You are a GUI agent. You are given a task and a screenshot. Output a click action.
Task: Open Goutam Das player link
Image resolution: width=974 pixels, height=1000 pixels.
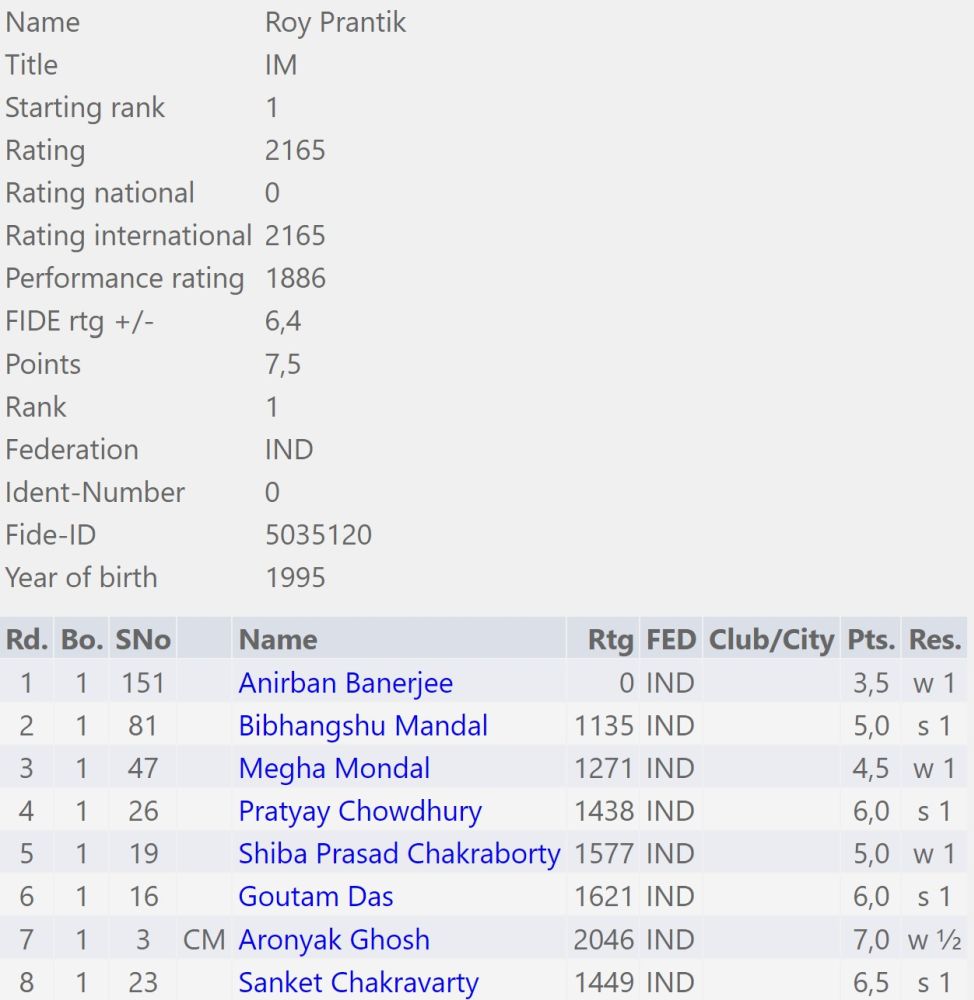pyautogui.click(x=316, y=897)
